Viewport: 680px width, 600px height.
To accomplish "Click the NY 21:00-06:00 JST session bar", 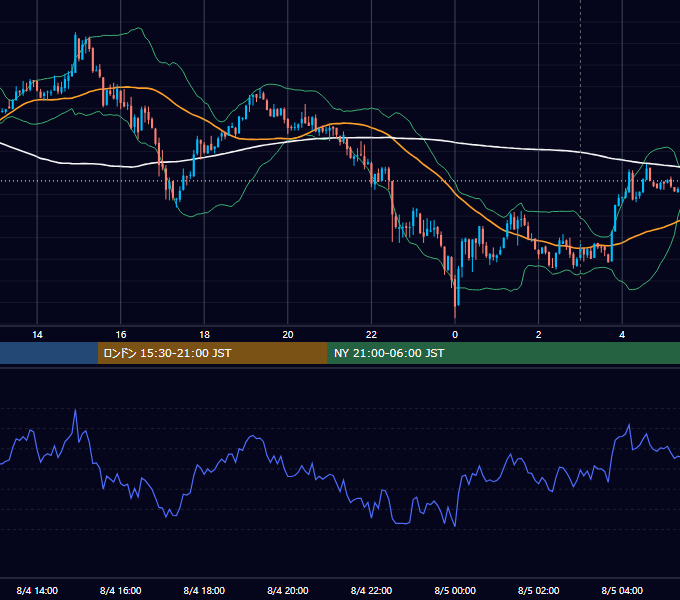I will tap(503, 353).
